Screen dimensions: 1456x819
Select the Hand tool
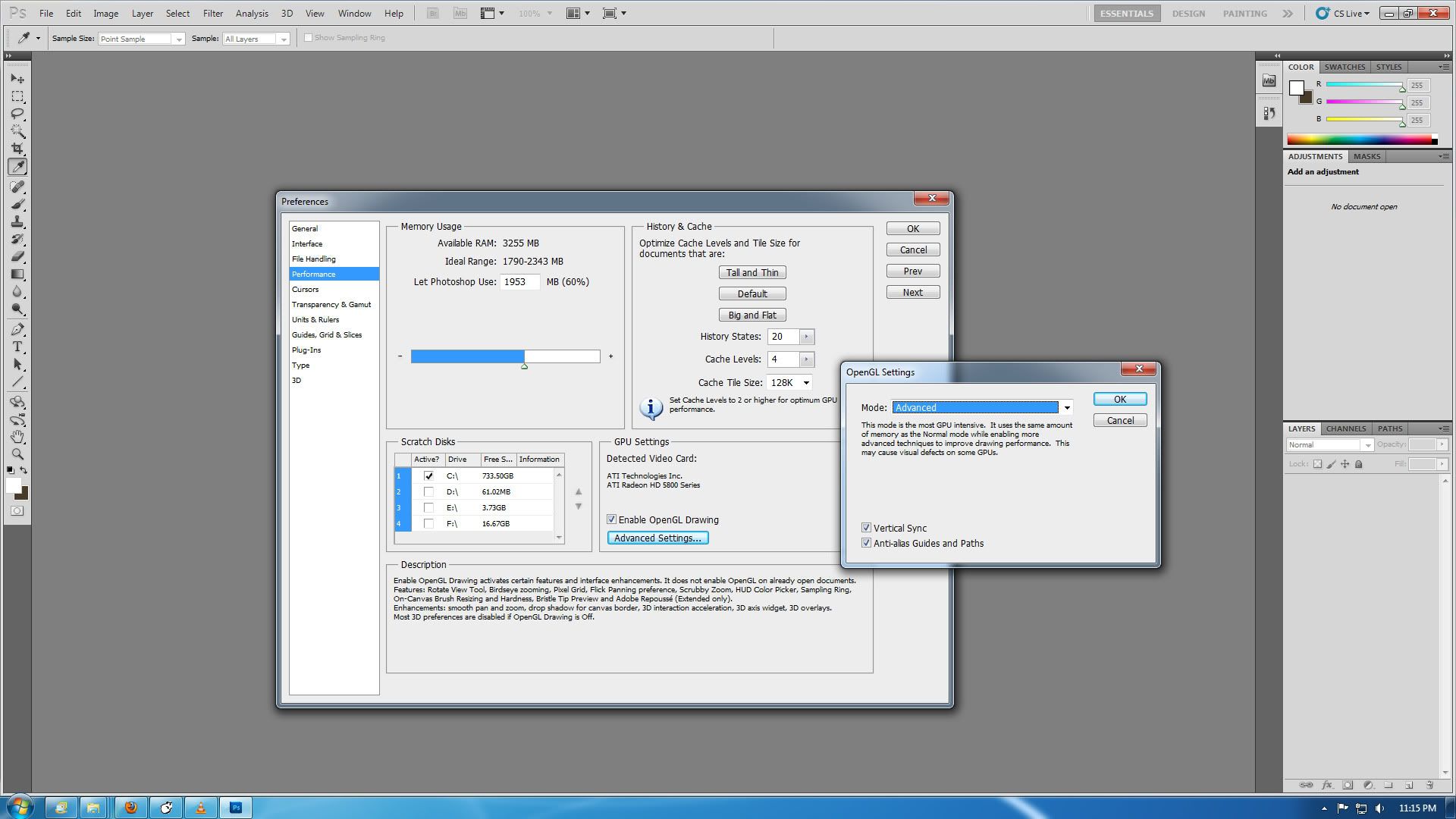(x=17, y=437)
